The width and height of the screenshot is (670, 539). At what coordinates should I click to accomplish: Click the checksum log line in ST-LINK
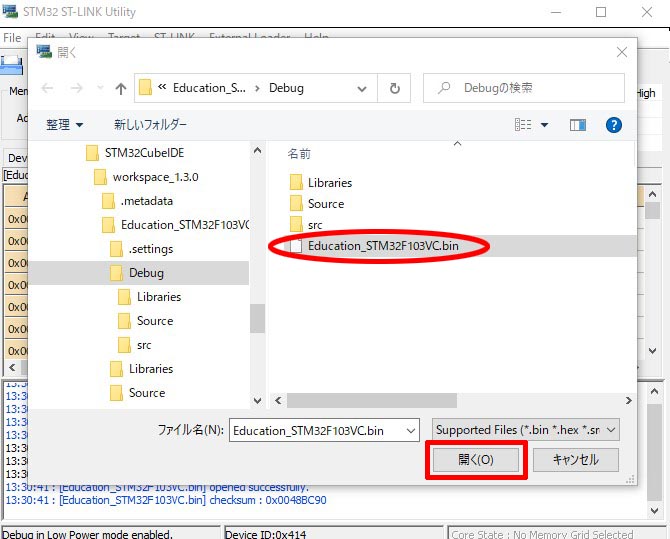[x=166, y=500]
